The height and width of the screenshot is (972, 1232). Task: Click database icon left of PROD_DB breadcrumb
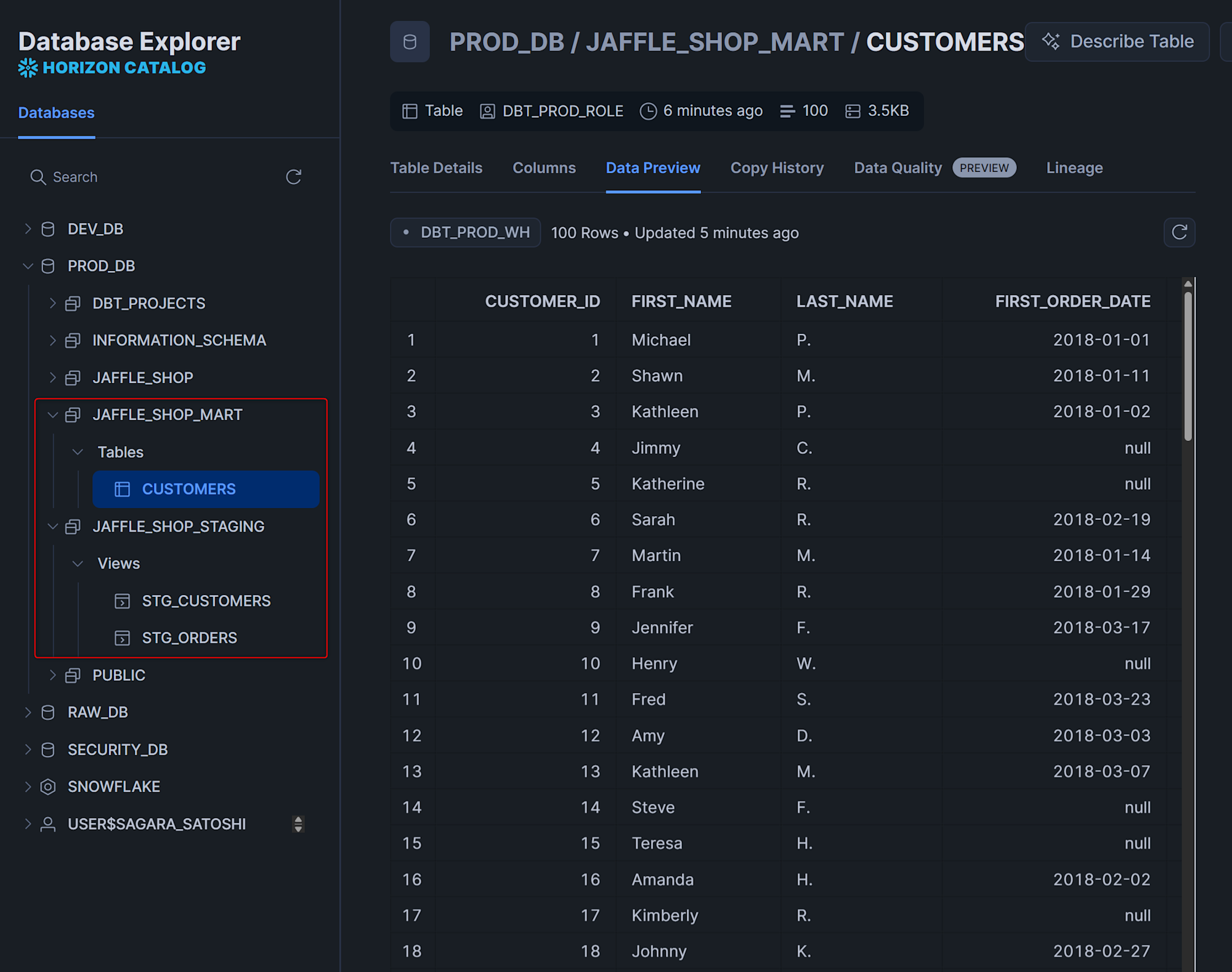(x=410, y=42)
